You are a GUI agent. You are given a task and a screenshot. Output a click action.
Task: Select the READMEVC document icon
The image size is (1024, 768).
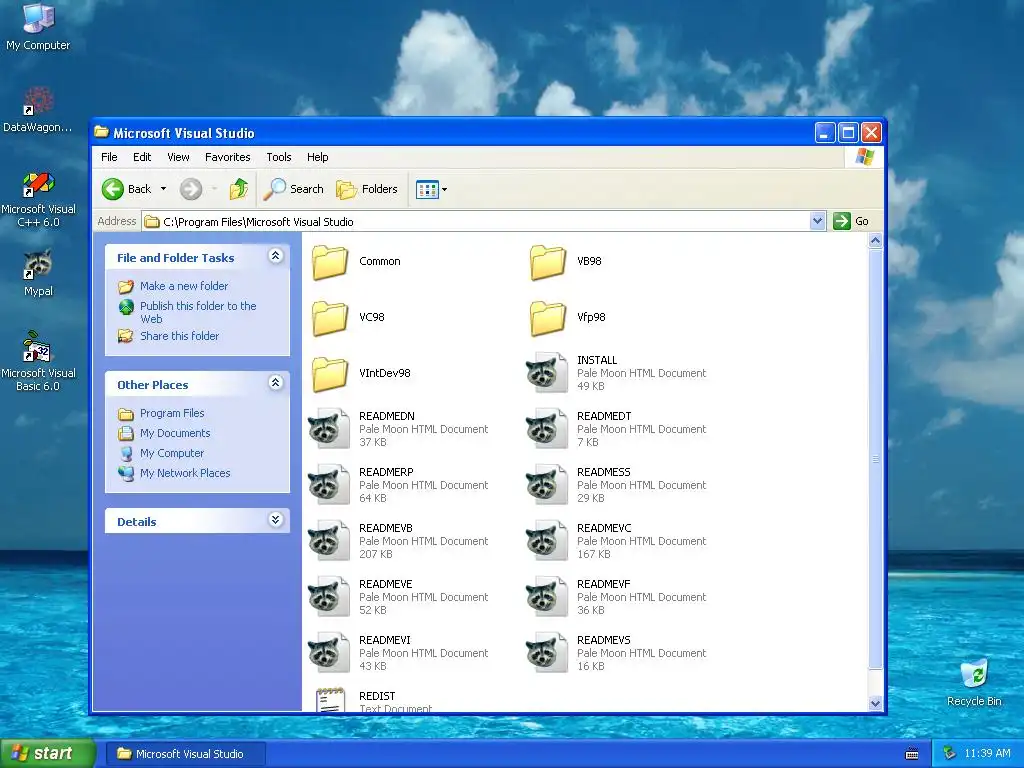tap(547, 541)
